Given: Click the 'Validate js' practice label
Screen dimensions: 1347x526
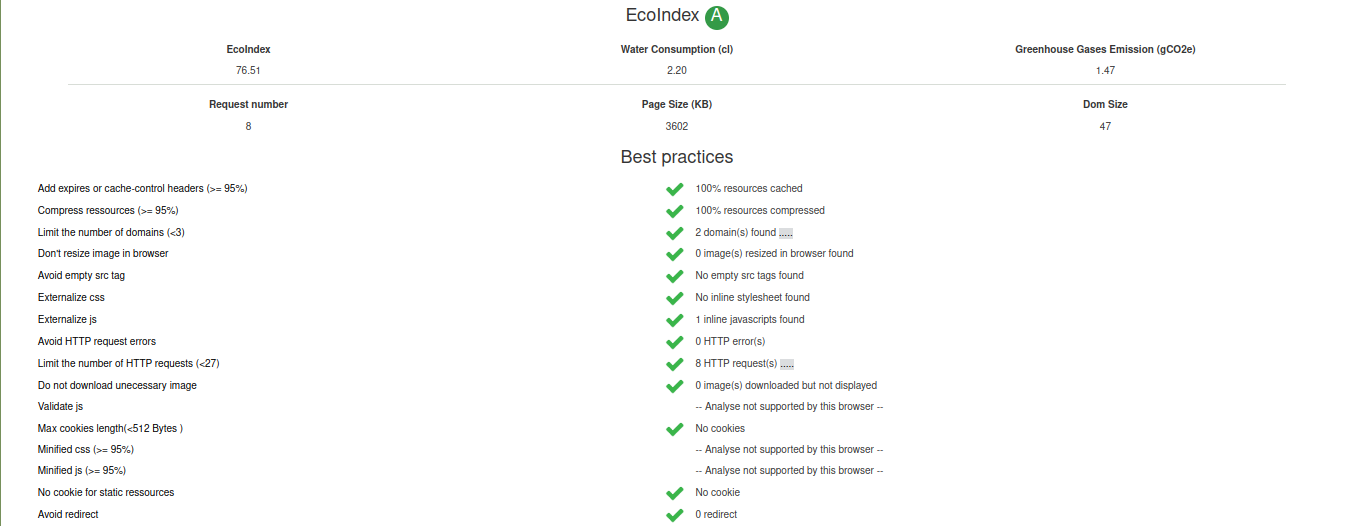Looking at the screenshot, I should pos(60,406).
